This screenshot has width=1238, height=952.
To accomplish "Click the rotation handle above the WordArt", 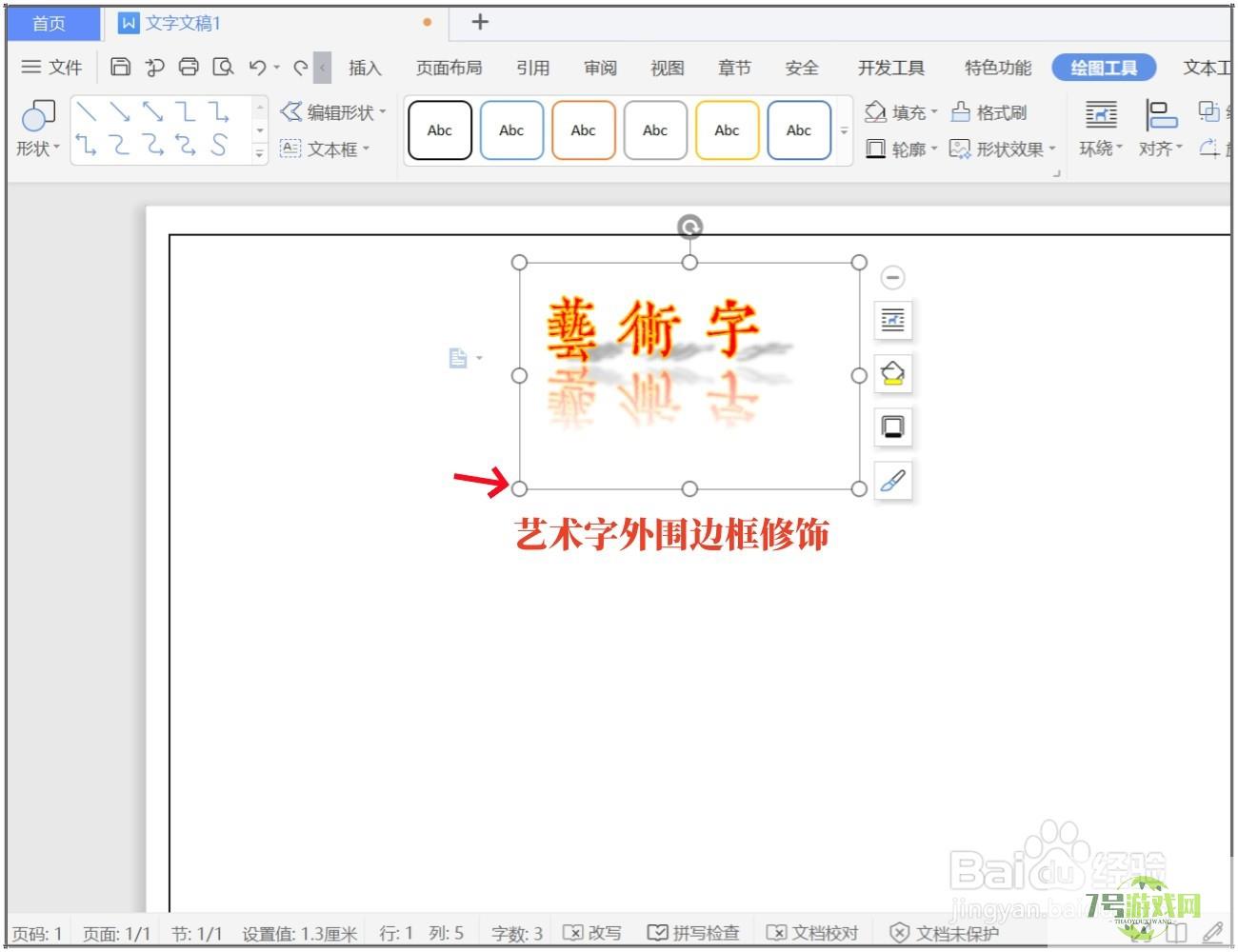I will coord(689,227).
